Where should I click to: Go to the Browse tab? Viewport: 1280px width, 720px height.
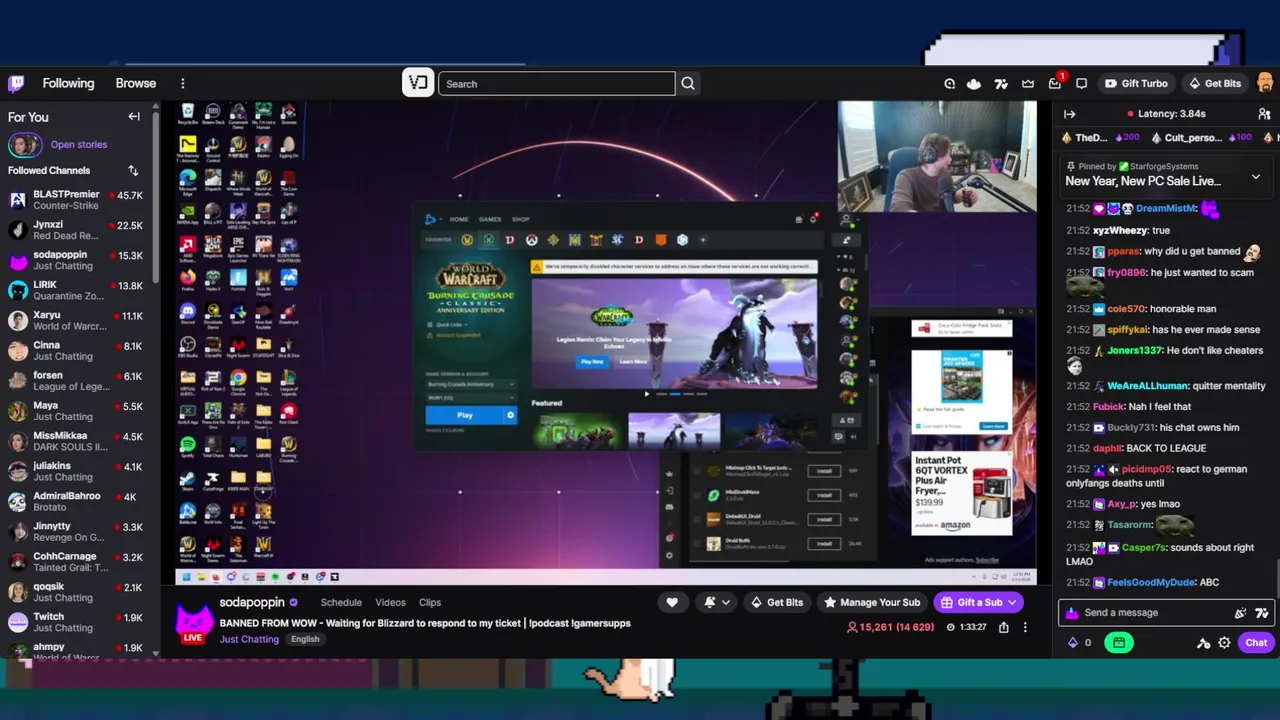(136, 83)
